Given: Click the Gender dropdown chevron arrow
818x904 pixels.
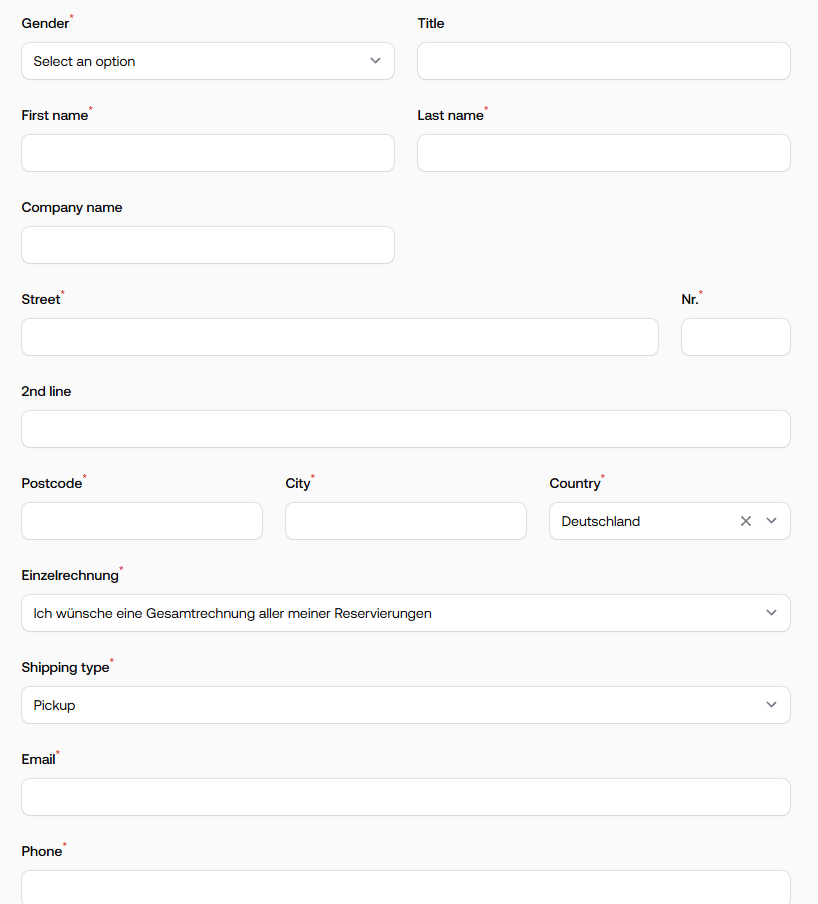Looking at the screenshot, I should (x=375, y=61).
